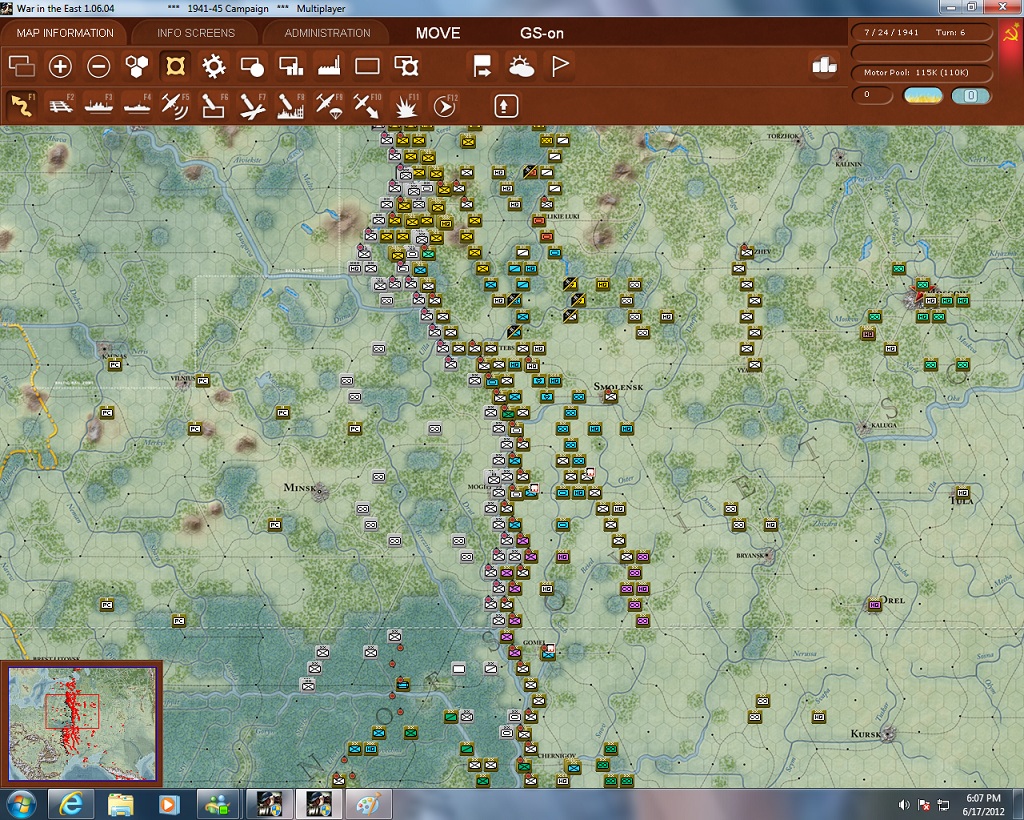
Task: Toggle the plain rectangle unit display icon
Action: [x=367, y=66]
